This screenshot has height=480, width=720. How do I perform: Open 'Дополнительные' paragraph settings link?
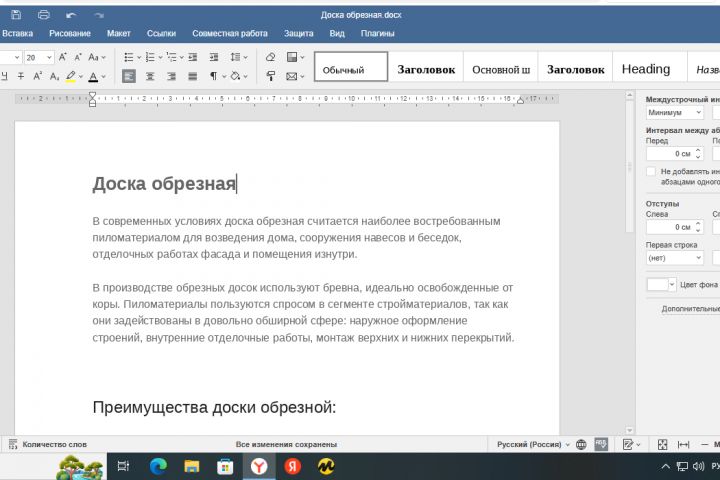pos(690,309)
